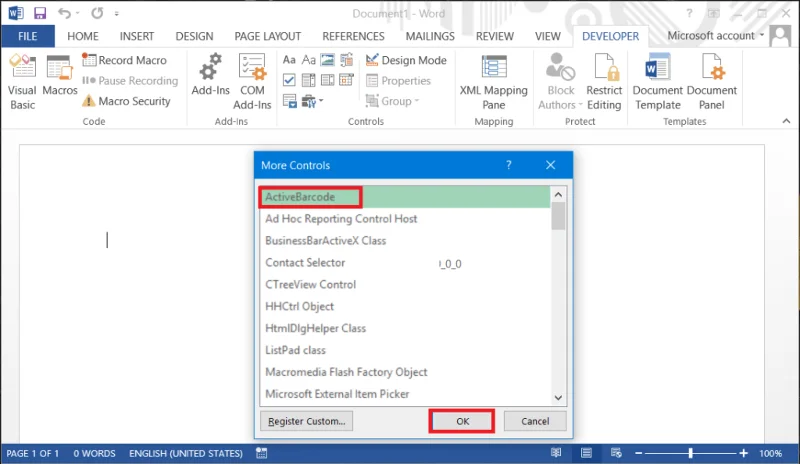Open the Macros list

click(60, 76)
